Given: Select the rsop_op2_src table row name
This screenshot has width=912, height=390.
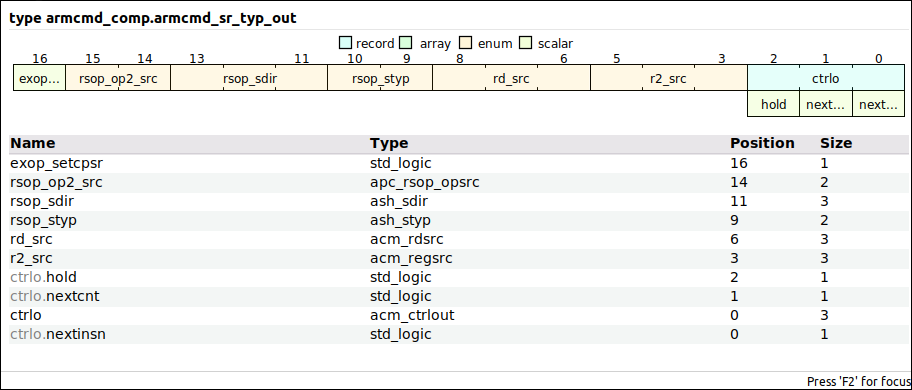Looking at the screenshot, I should pos(56,183).
